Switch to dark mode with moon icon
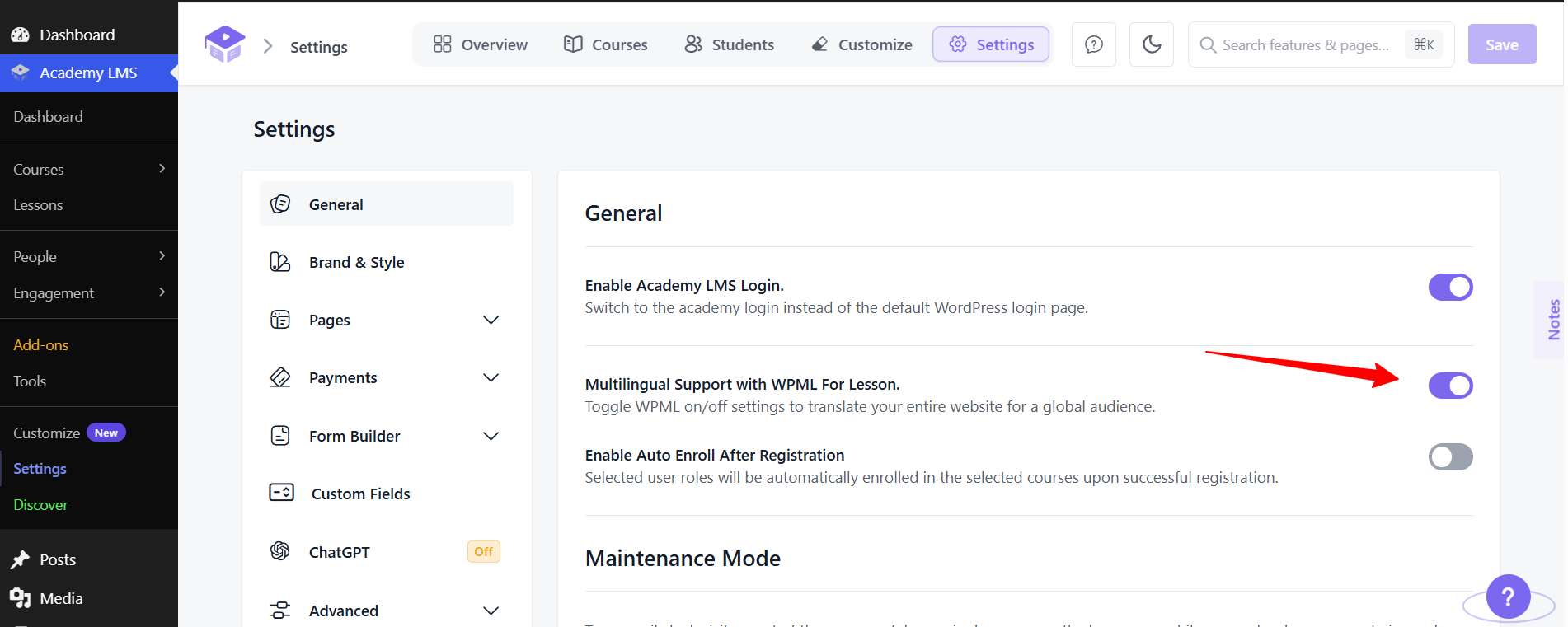1568x627 pixels. [1152, 44]
